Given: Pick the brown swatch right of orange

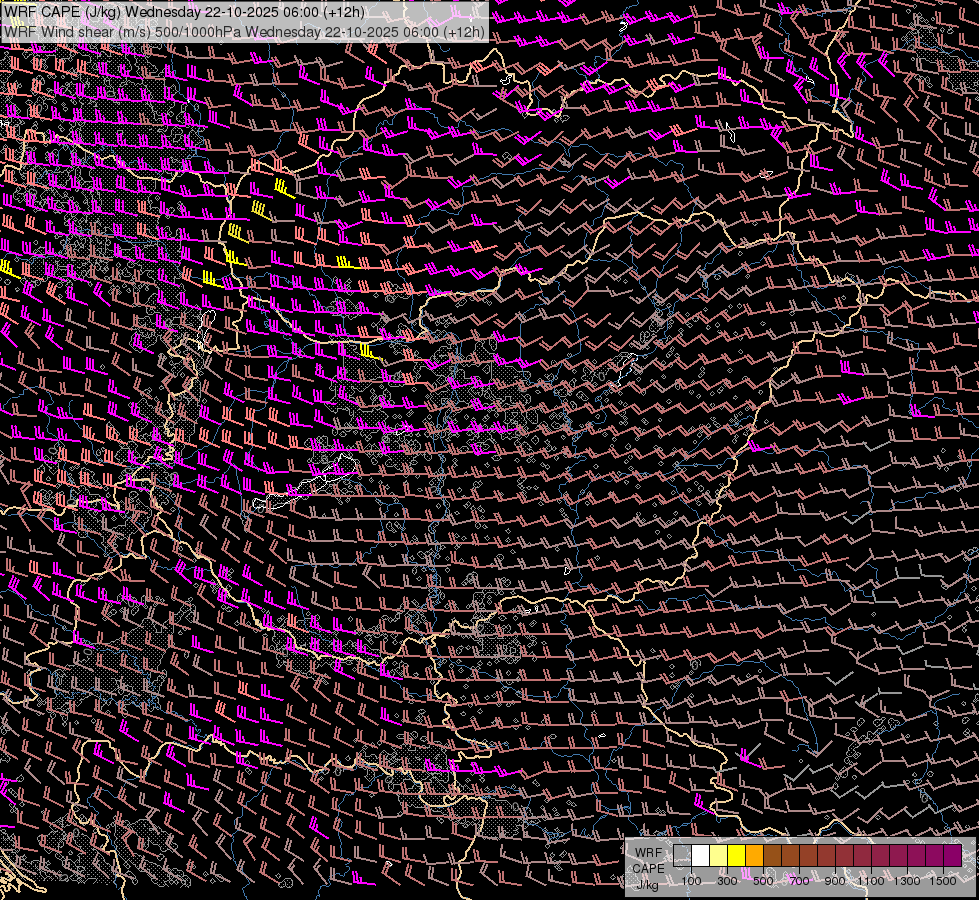Looking at the screenshot, I should pos(772,855).
